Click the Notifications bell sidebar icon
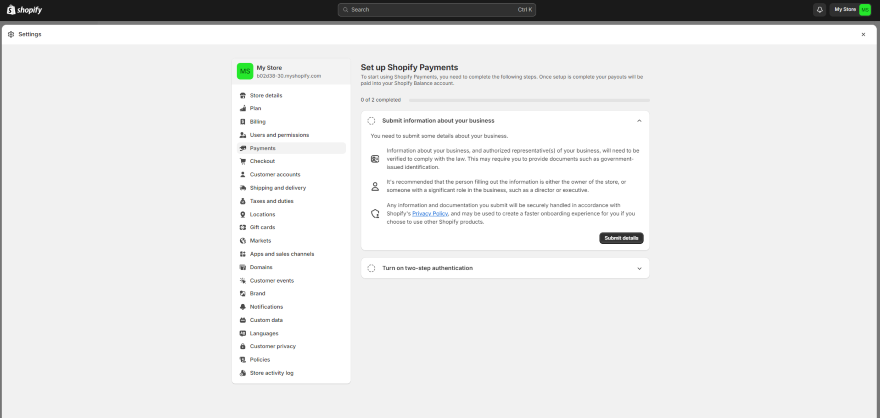 (242, 307)
